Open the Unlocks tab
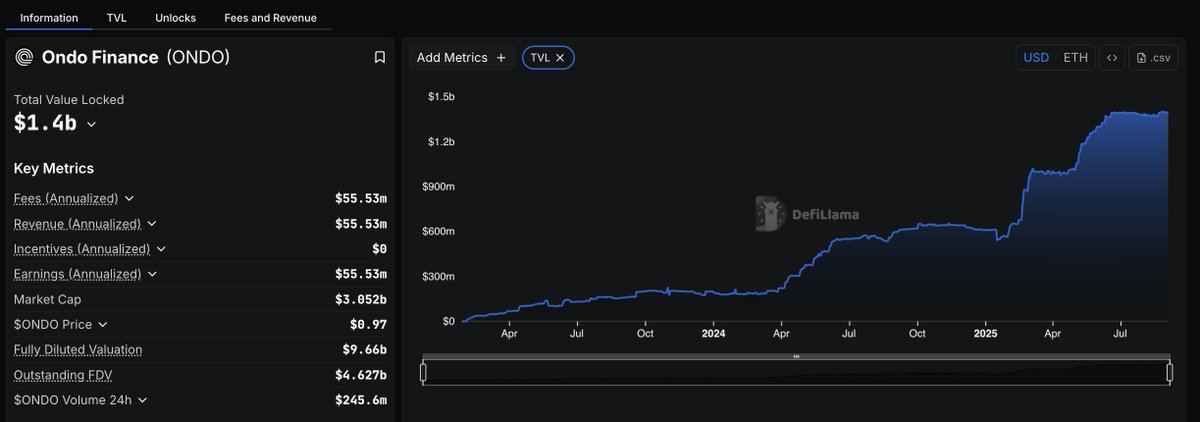Screen dimensions: 1200x422 [176, 18]
